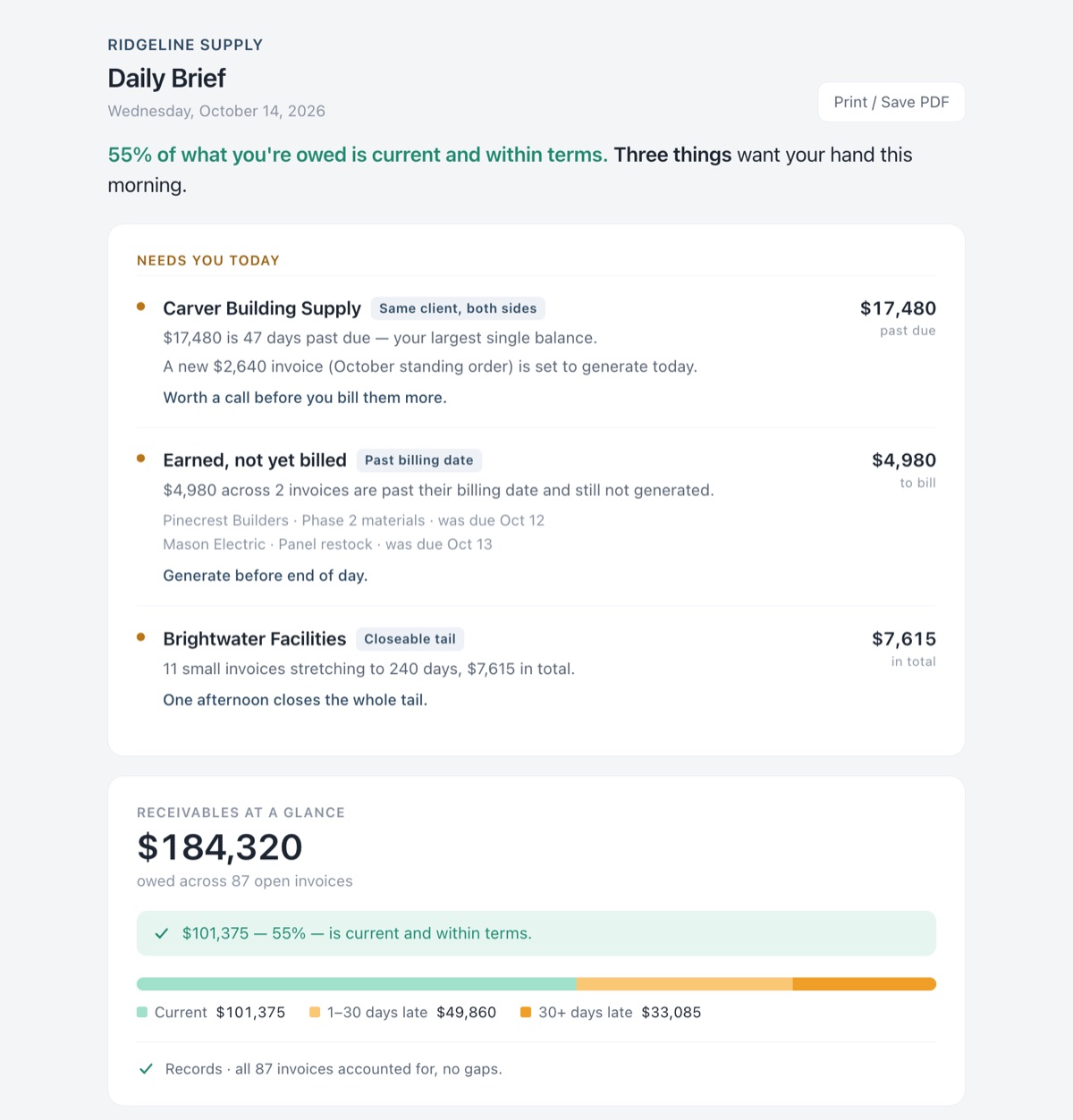Click 'Records · all 87 invoices accounted for' text
Viewport: 1073px width, 1120px height.
[334, 1069]
